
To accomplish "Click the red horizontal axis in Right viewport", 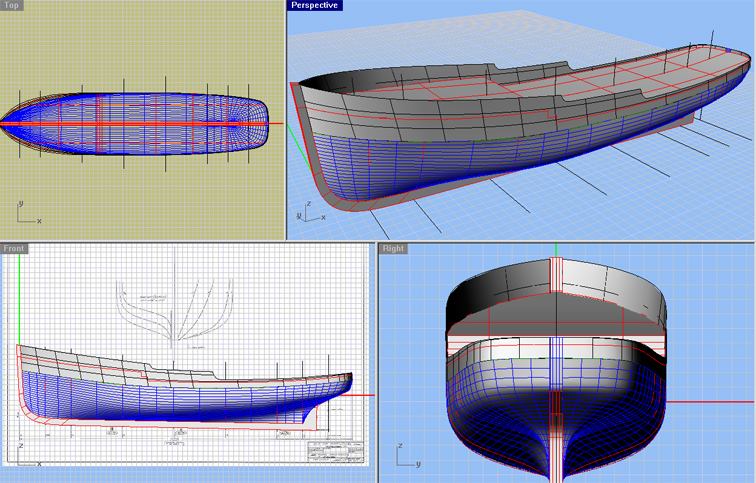I will pos(710,401).
